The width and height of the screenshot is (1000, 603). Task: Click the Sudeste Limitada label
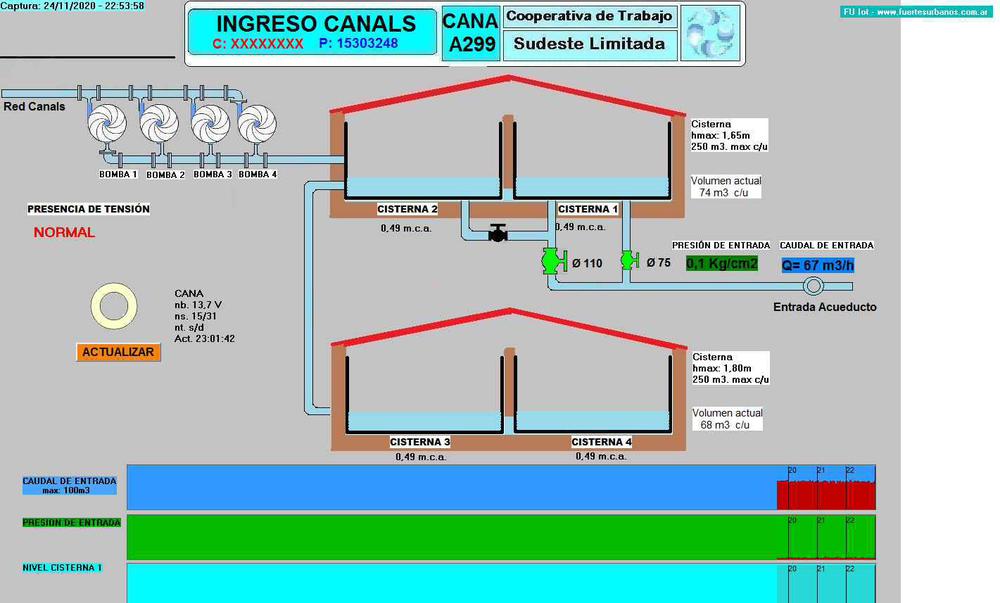point(589,44)
